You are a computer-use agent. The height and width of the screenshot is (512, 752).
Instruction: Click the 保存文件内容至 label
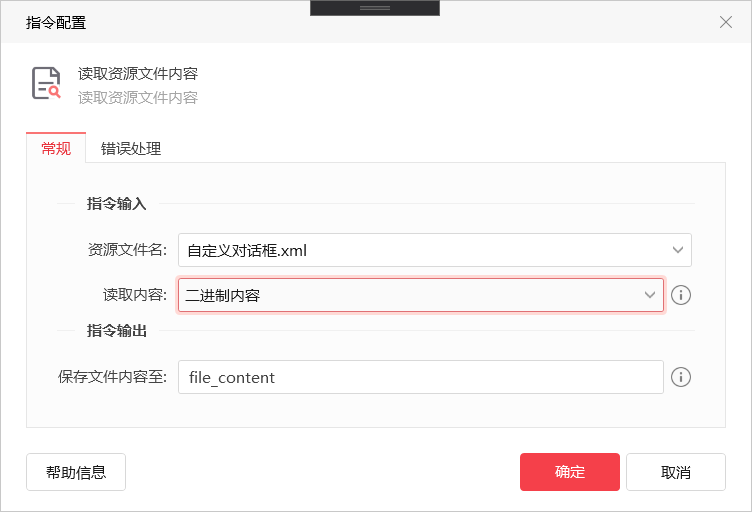click(x=112, y=377)
